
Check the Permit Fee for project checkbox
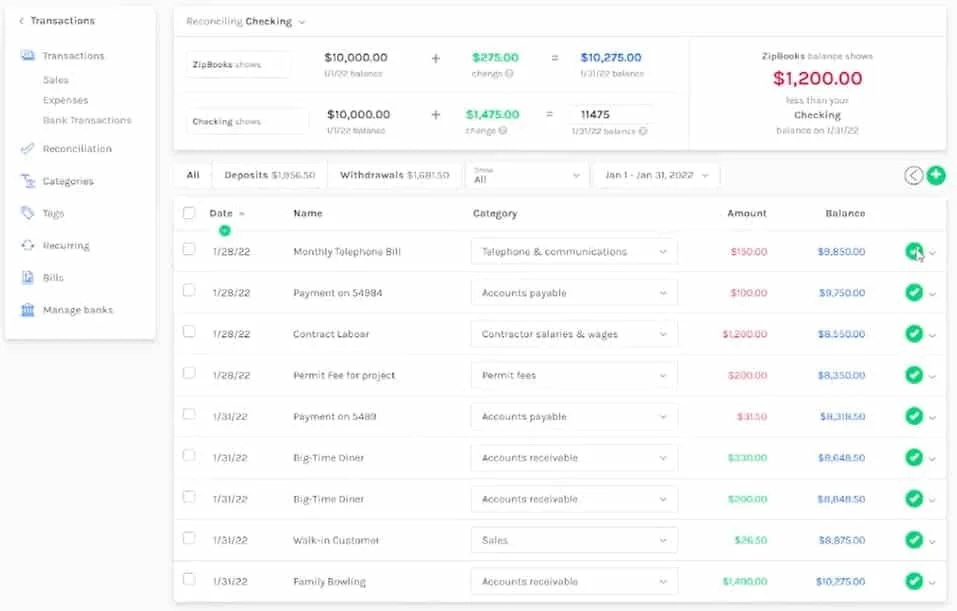click(x=189, y=372)
